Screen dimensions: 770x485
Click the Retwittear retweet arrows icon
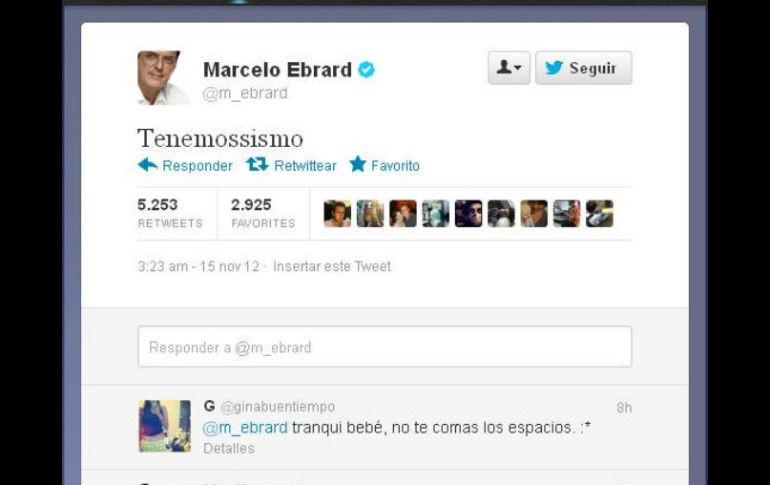(257, 164)
